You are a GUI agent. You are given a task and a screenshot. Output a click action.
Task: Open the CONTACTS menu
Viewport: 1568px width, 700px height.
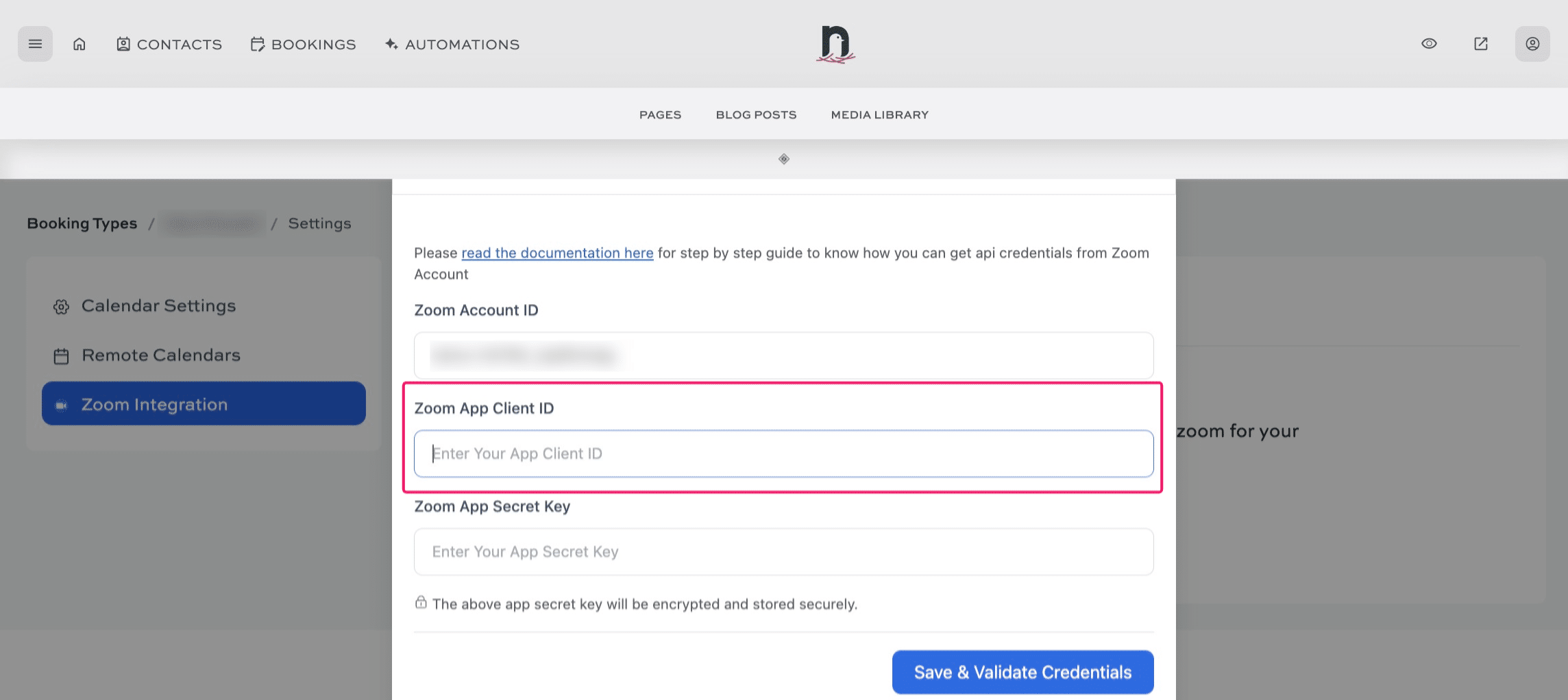(169, 44)
